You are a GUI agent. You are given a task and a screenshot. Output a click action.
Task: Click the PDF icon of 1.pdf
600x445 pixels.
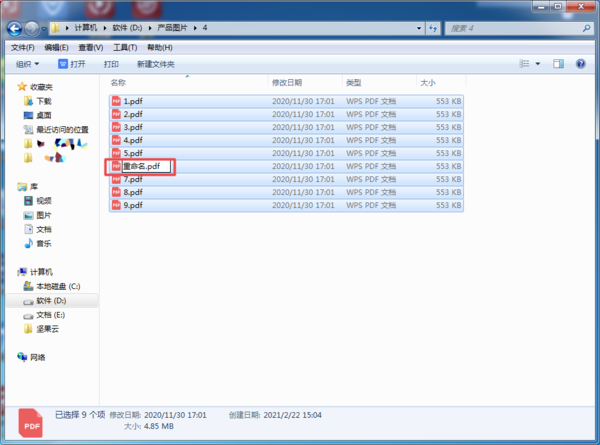click(x=116, y=101)
